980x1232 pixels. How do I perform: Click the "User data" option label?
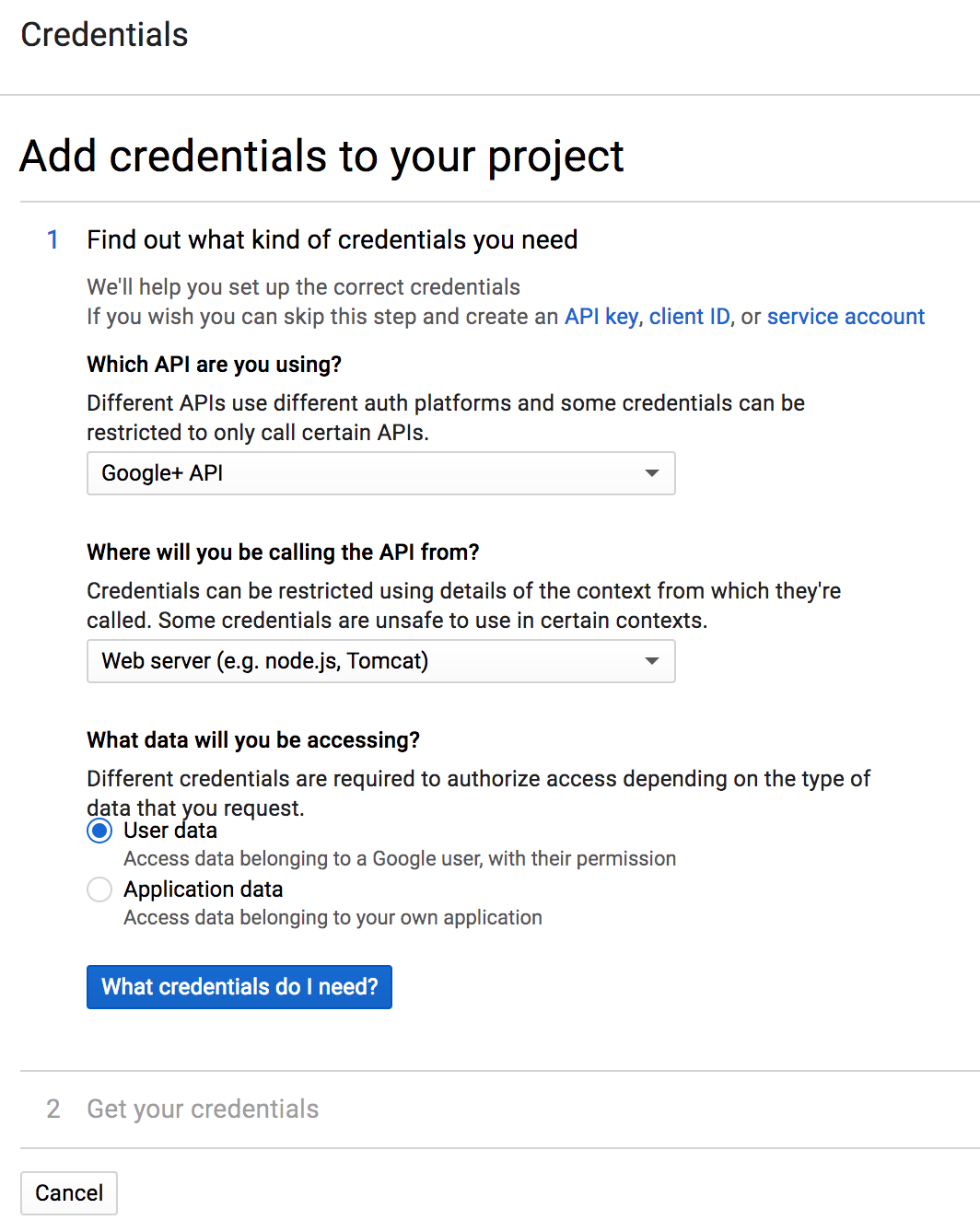(170, 831)
